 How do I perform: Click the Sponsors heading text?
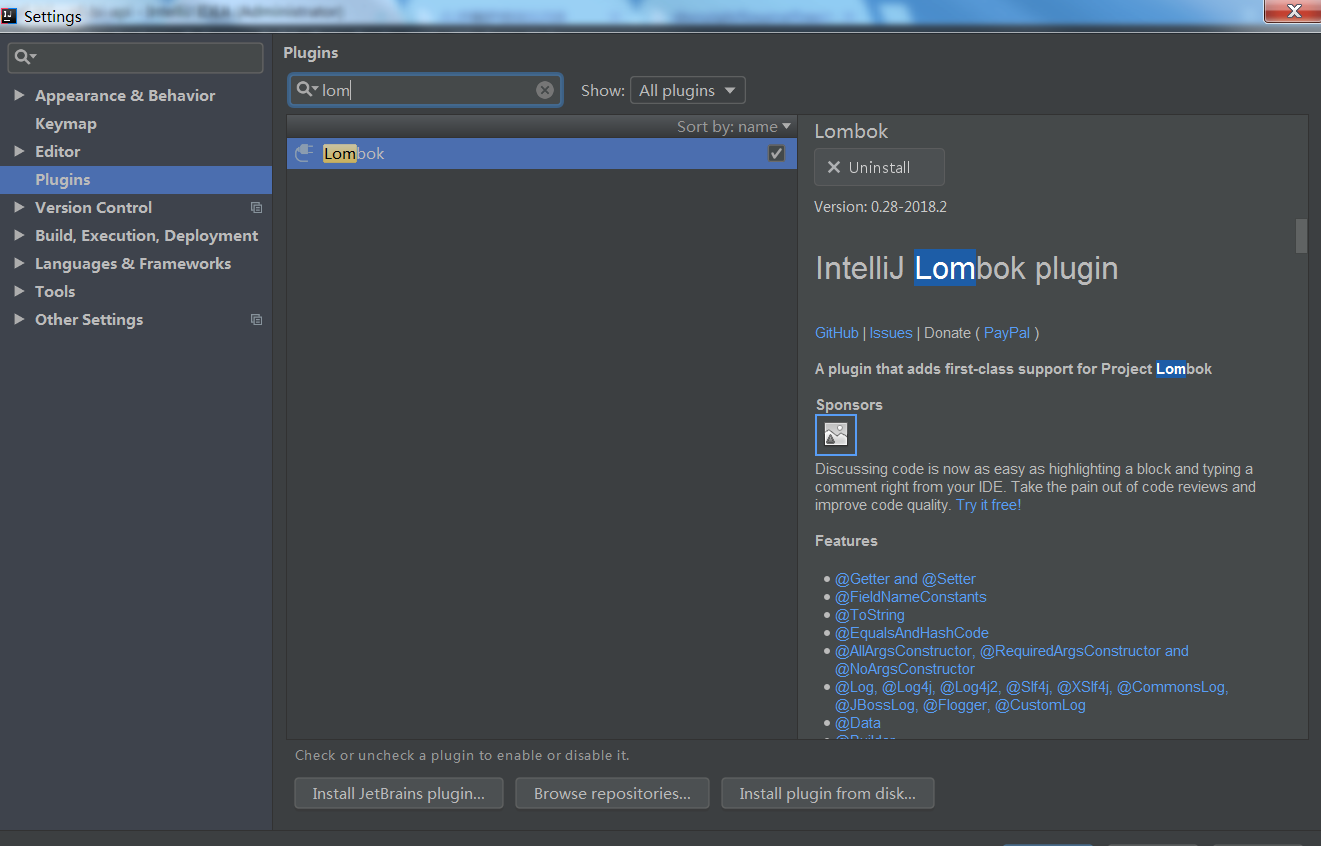click(x=849, y=405)
